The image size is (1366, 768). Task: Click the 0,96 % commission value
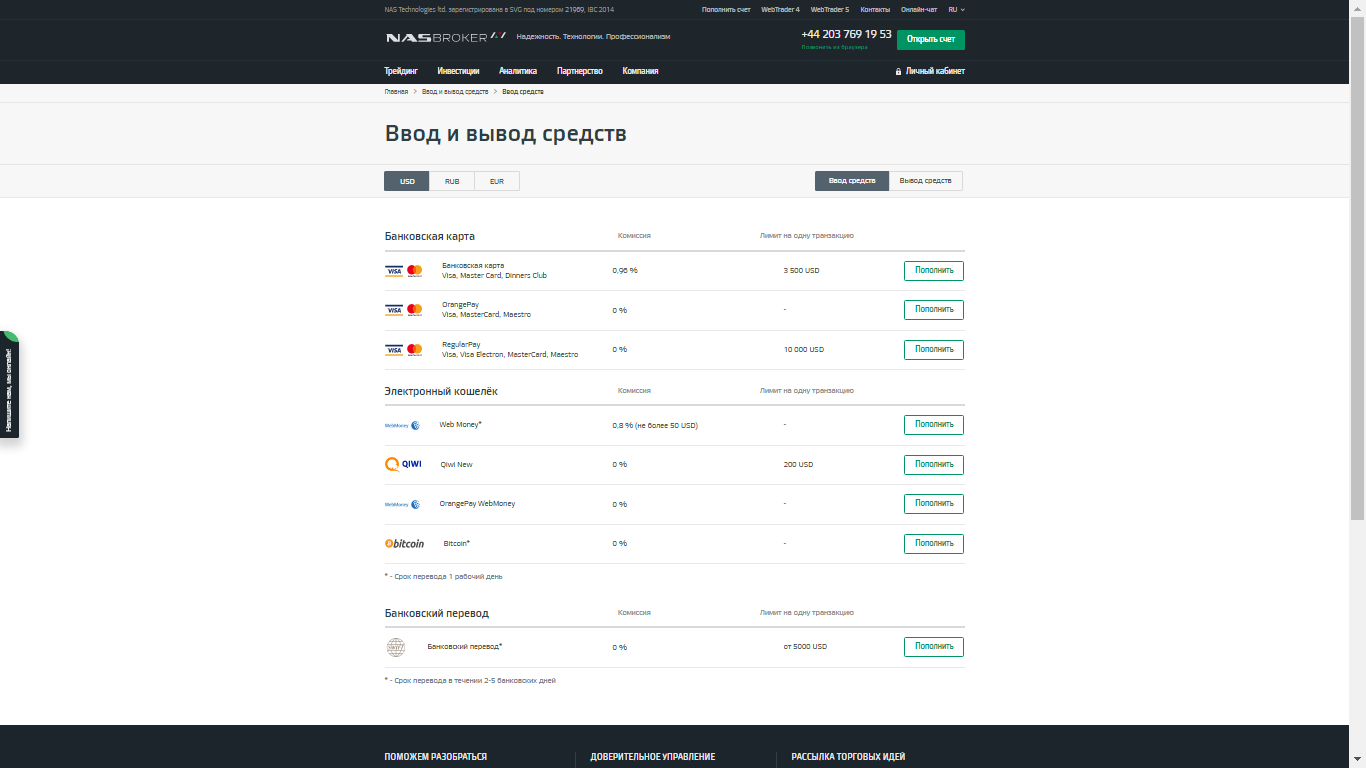click(625, 271)
